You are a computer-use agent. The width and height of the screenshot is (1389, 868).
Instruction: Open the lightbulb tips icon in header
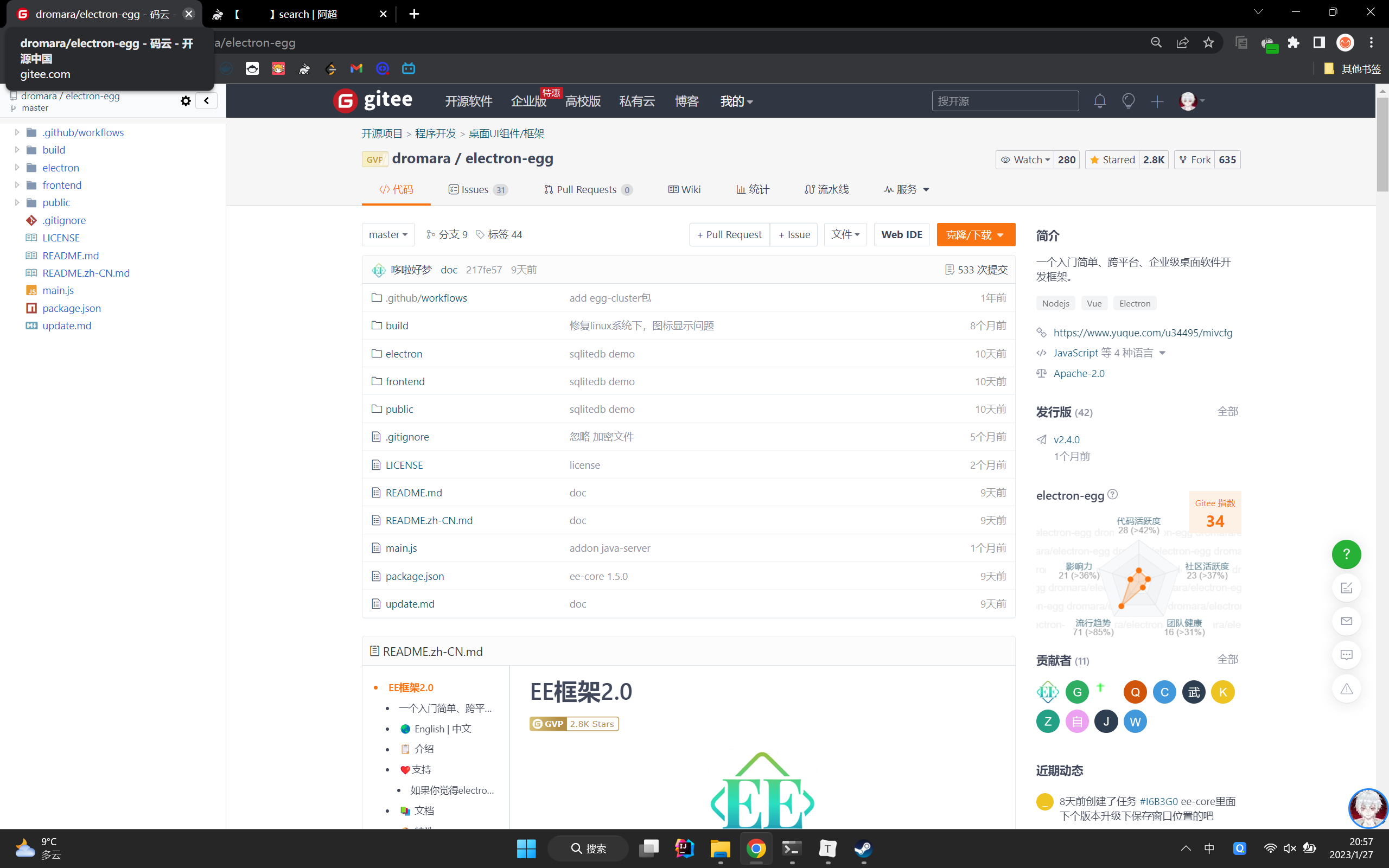click(1128, 101)
